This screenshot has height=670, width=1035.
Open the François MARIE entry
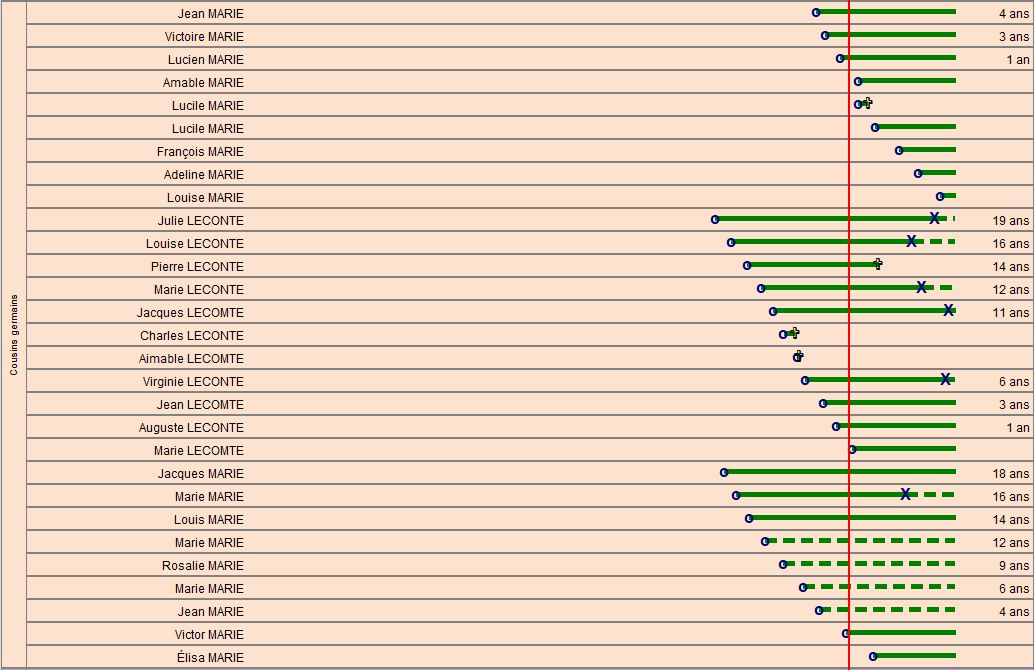[x=200, y=152]
